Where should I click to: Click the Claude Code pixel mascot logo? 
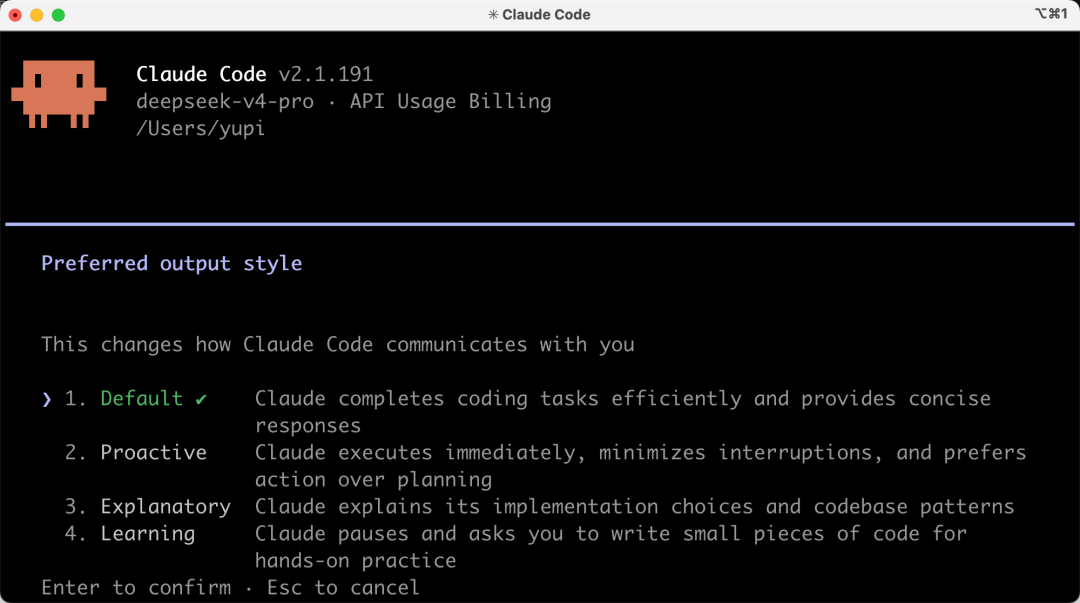click(x=59, y=94)
